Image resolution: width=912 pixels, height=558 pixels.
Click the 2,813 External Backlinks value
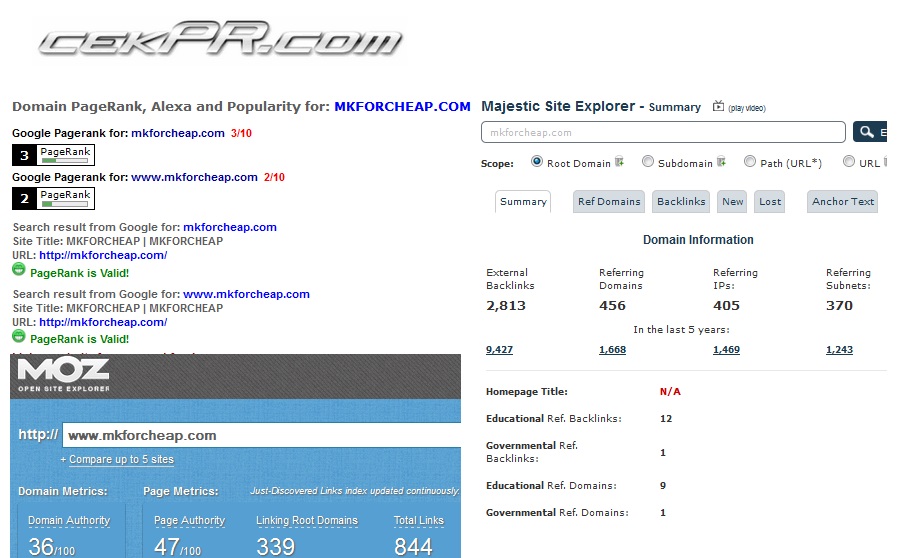505,305
